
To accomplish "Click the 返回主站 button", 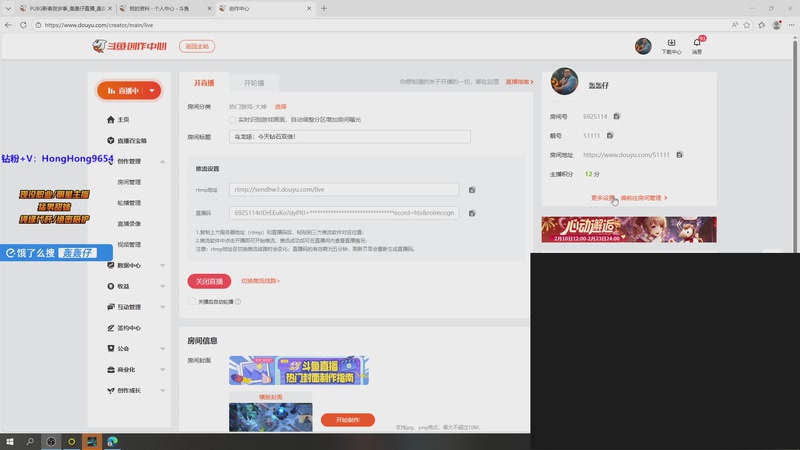I will tap(196, 46).
